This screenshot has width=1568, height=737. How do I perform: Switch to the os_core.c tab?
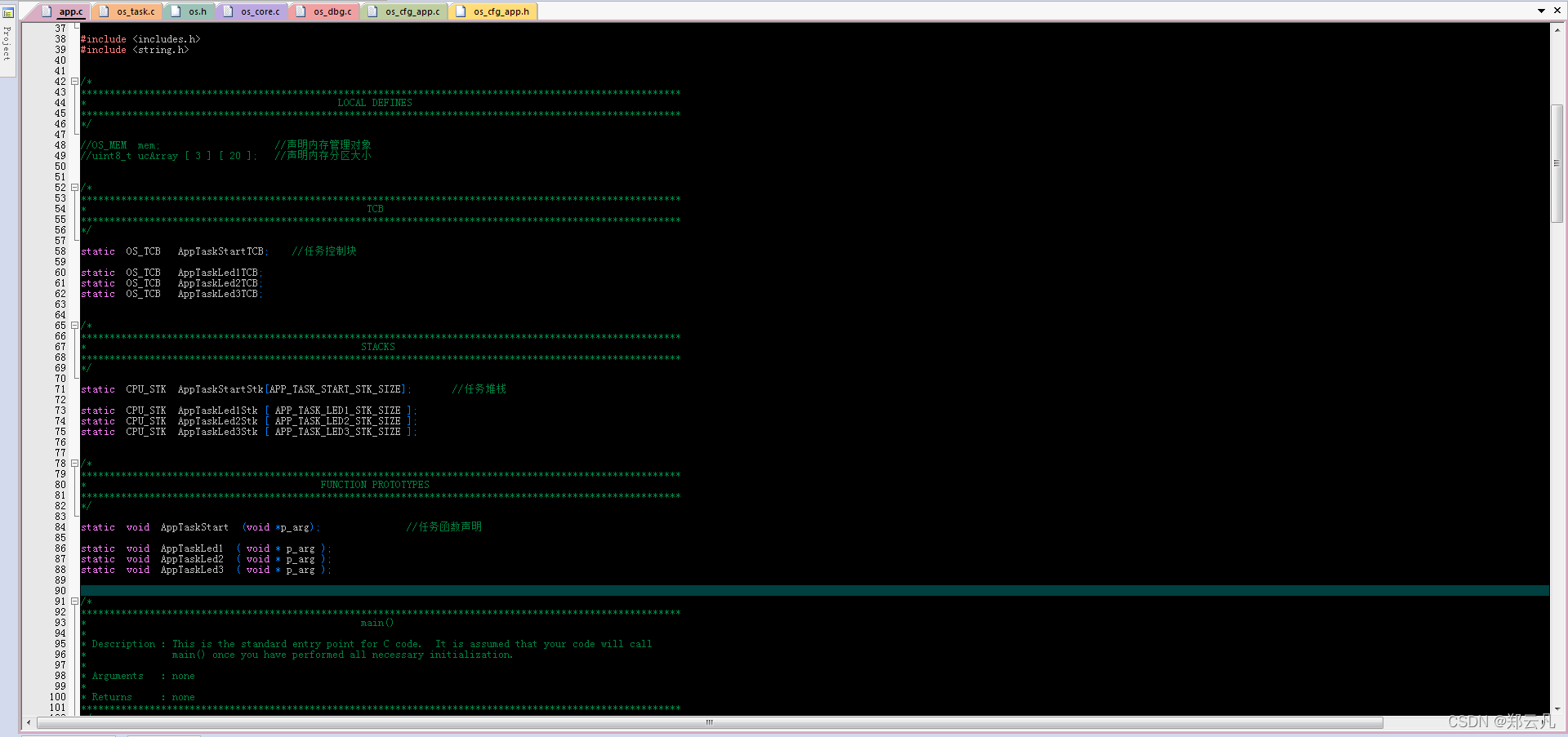coord(252,11)
